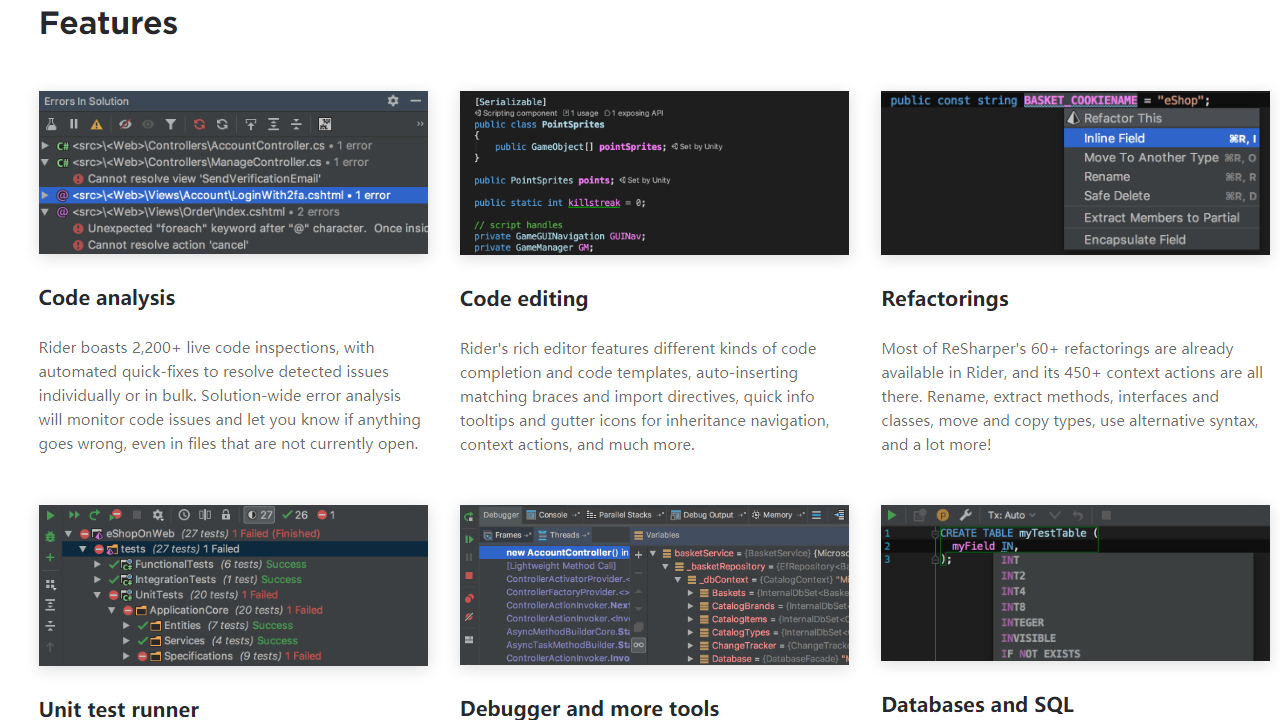The image size is (1280, 720).
Task: Click the wrench icon in SQL toolbar
Action: tap(966, 515)
